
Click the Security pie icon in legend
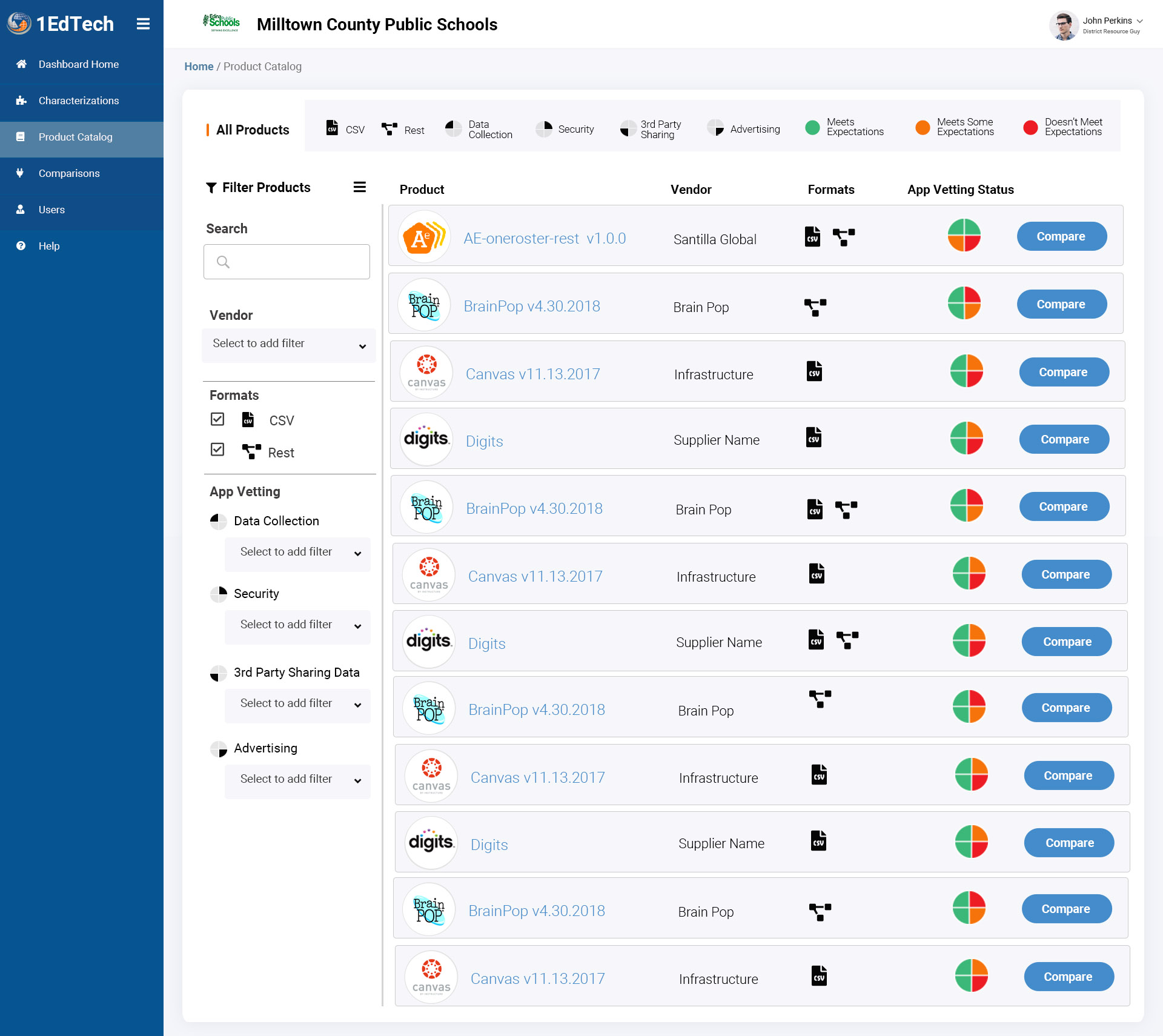543,129
